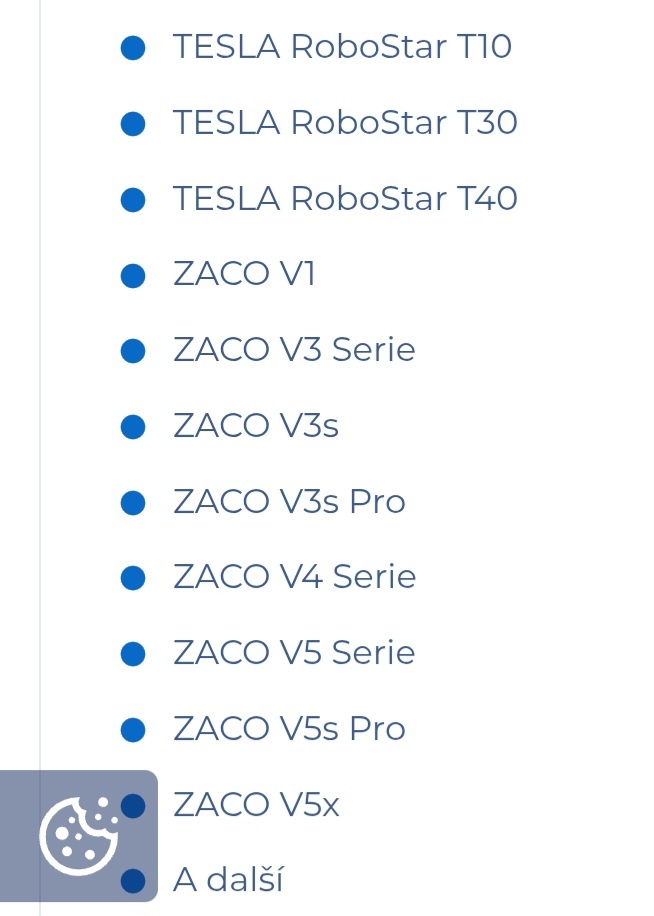
Task: Click the bullet dot before ZACO V3s Pro
Action: tap(133, 502)
